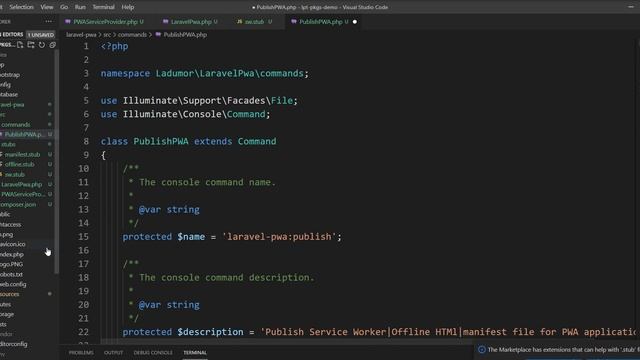Create a new folder in Explorer

point(31,45)
